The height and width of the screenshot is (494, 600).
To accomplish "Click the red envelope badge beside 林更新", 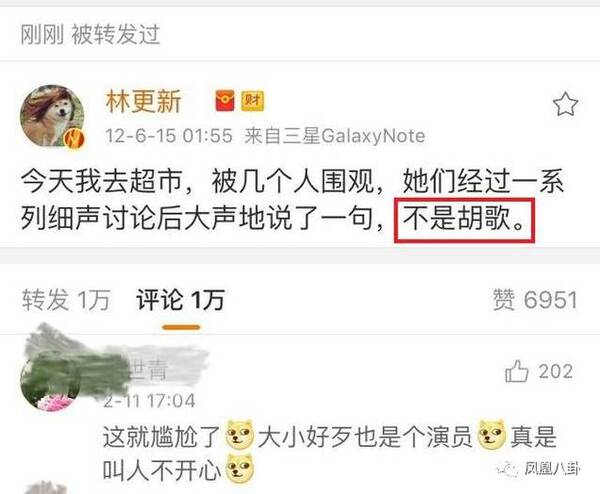I will coord(225,101).
